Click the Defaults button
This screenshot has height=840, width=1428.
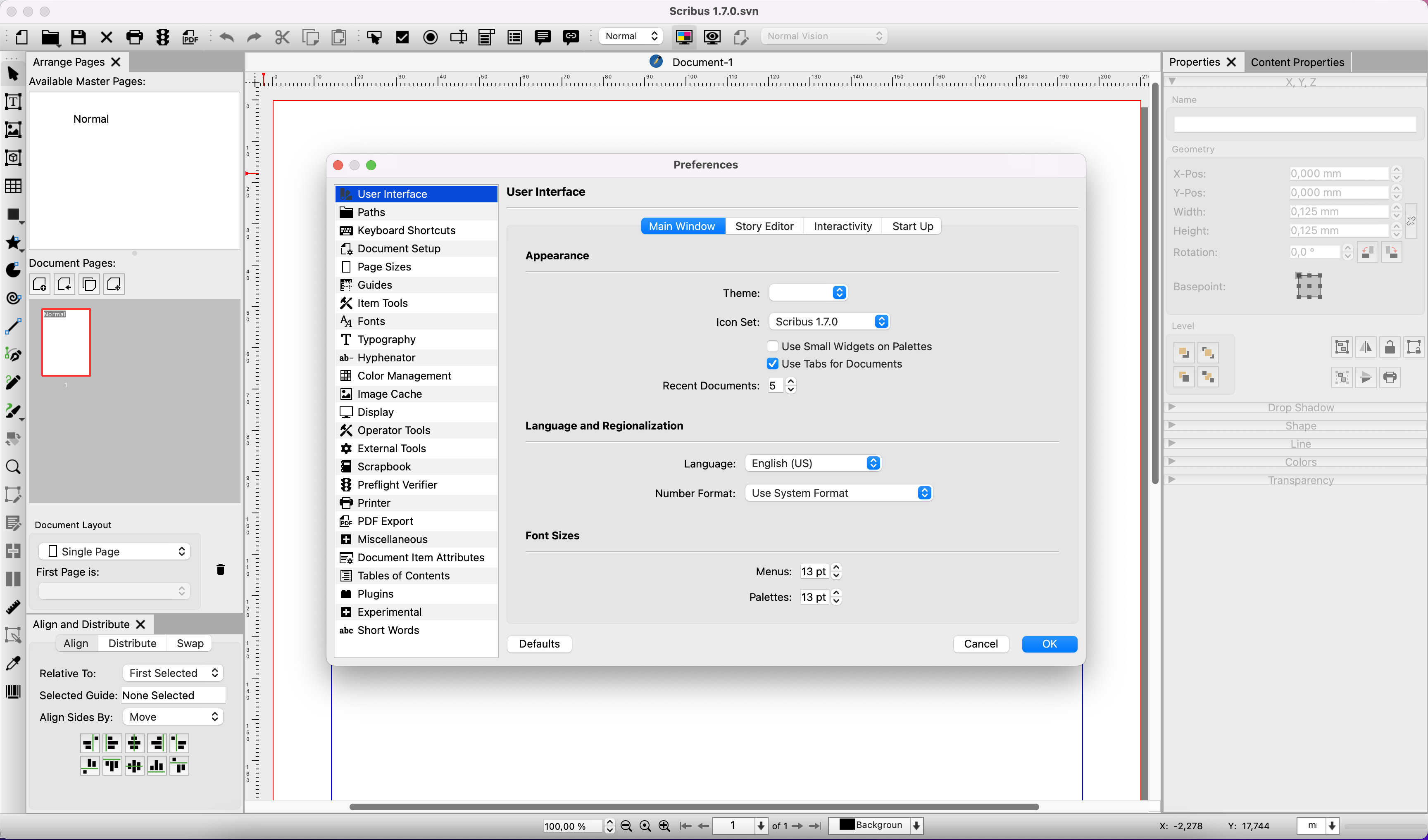point(539,644)
